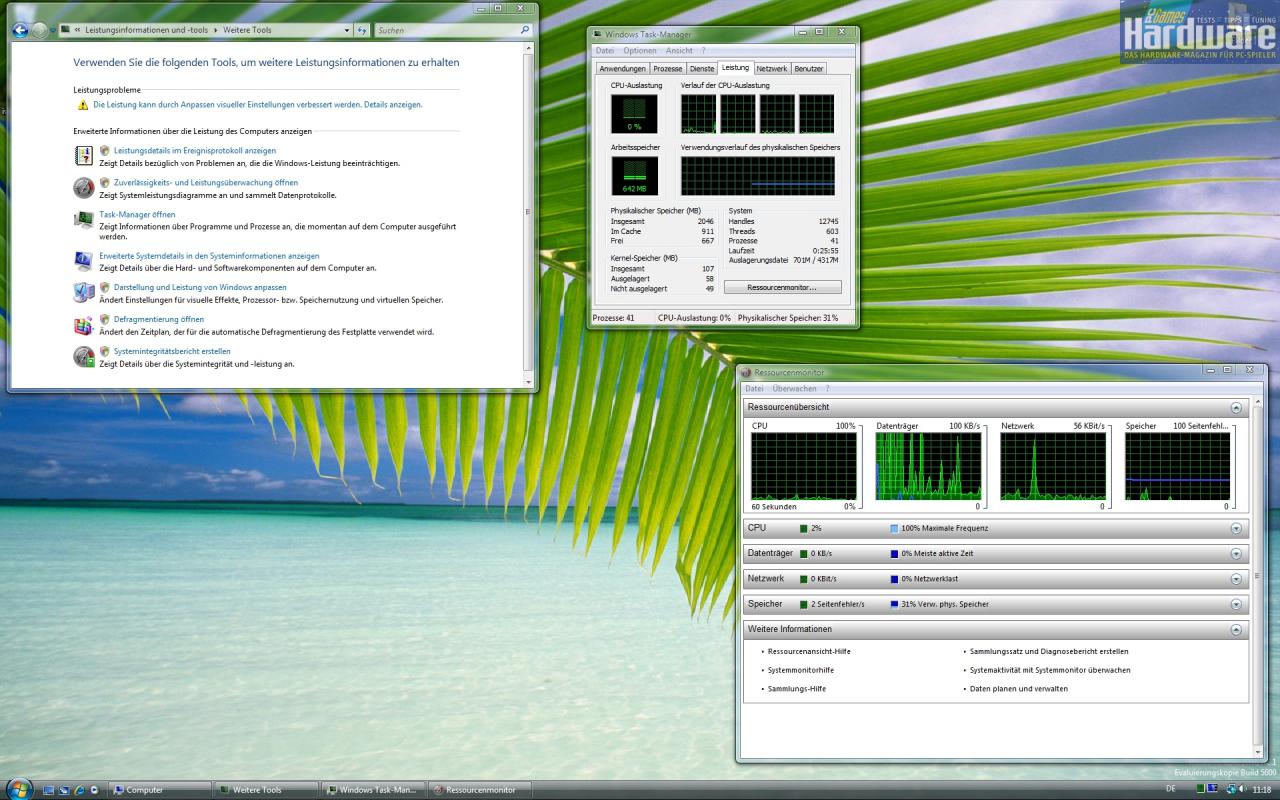The image size is (1280, 800).
Task: Switch to the Benutzer tab
Action: point(808,69)
